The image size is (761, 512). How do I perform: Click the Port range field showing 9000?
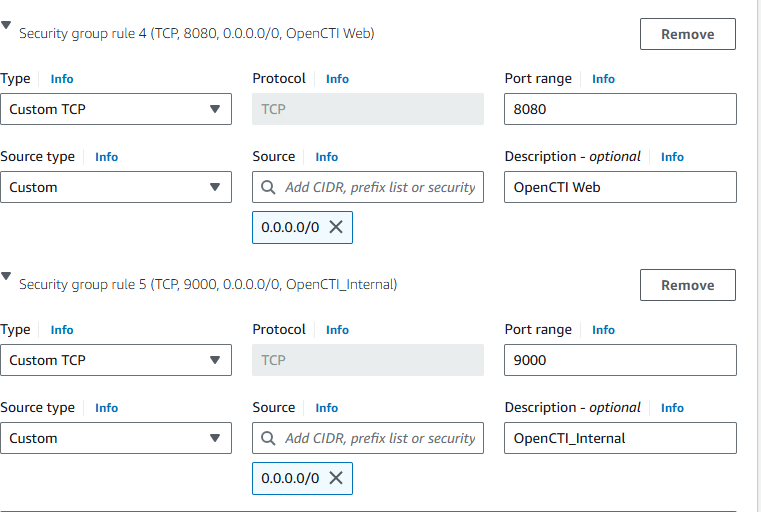point(620,360)
